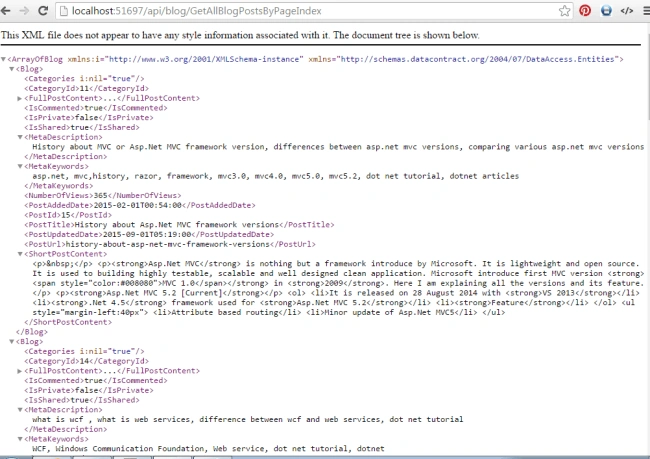Collapse the first Blog node
The height and width of the screenshot is (459, 650).
click(12, 69)
